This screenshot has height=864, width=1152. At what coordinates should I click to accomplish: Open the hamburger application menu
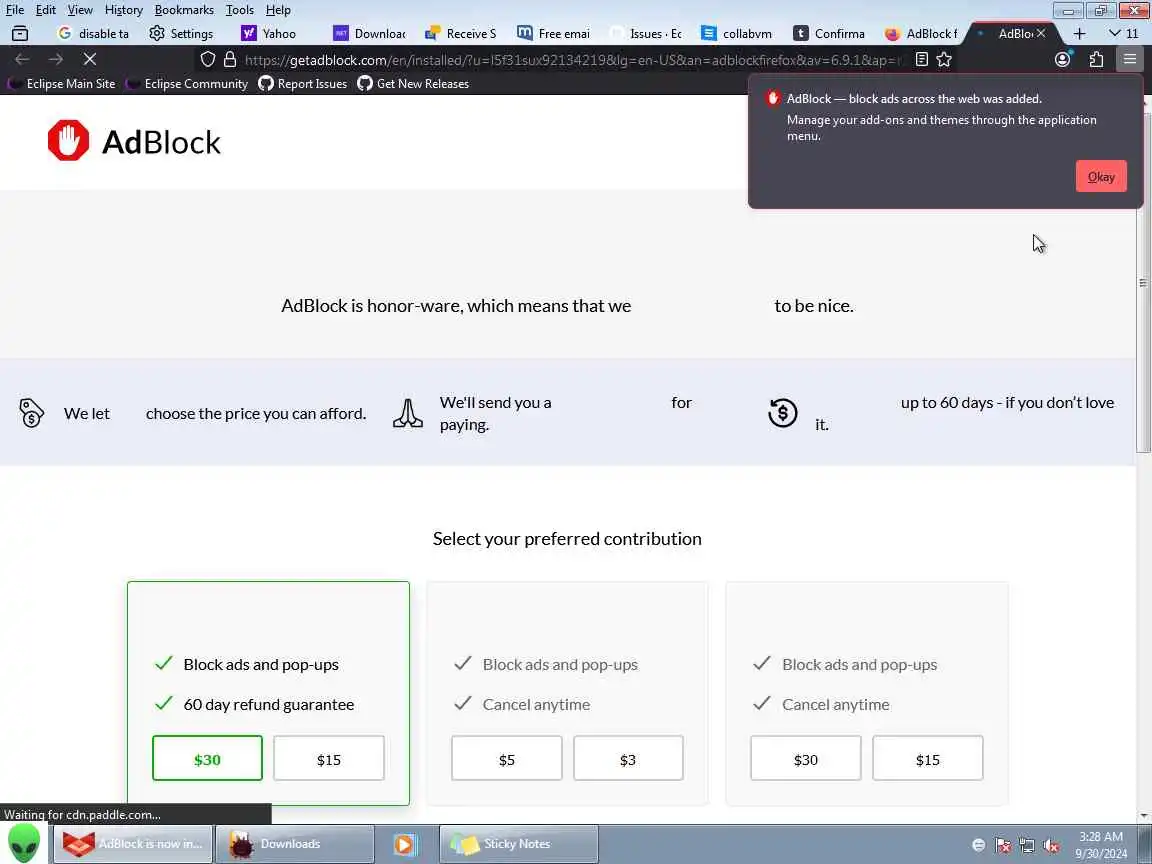[x=1130, y=60]
